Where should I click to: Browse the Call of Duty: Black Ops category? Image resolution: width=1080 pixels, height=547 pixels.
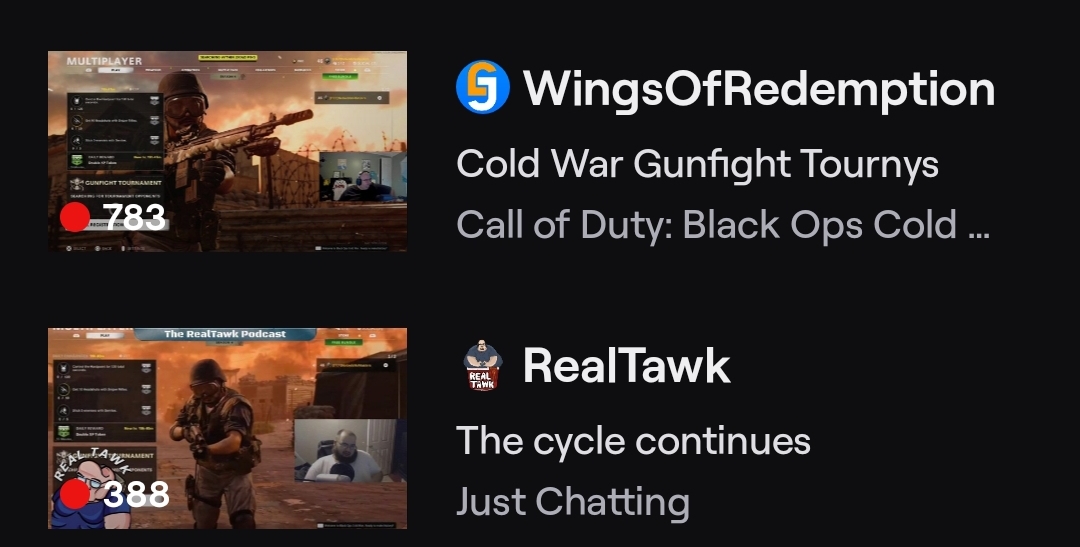(x=723, y=225)
